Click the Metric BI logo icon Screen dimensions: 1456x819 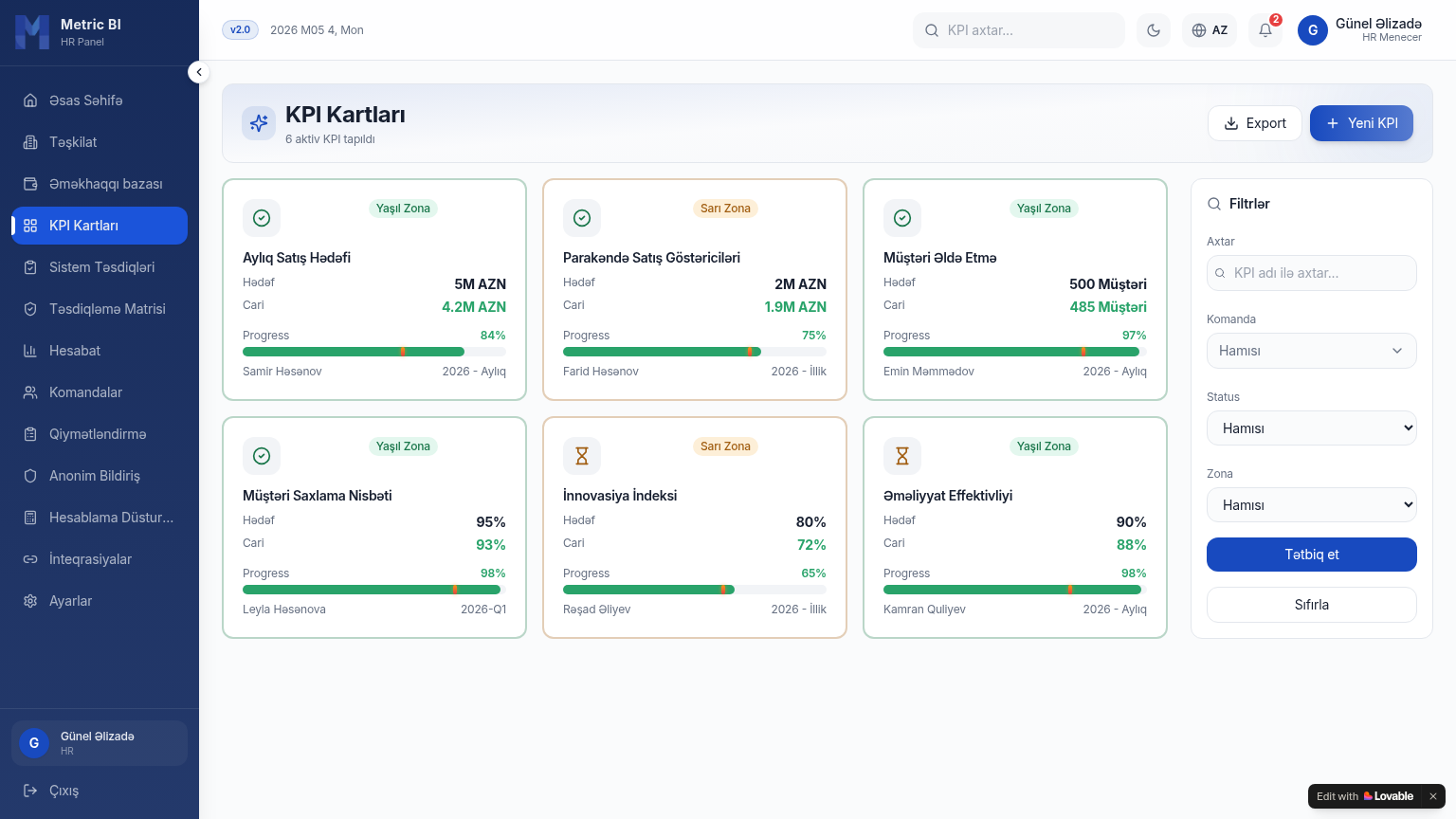[32, 32]
